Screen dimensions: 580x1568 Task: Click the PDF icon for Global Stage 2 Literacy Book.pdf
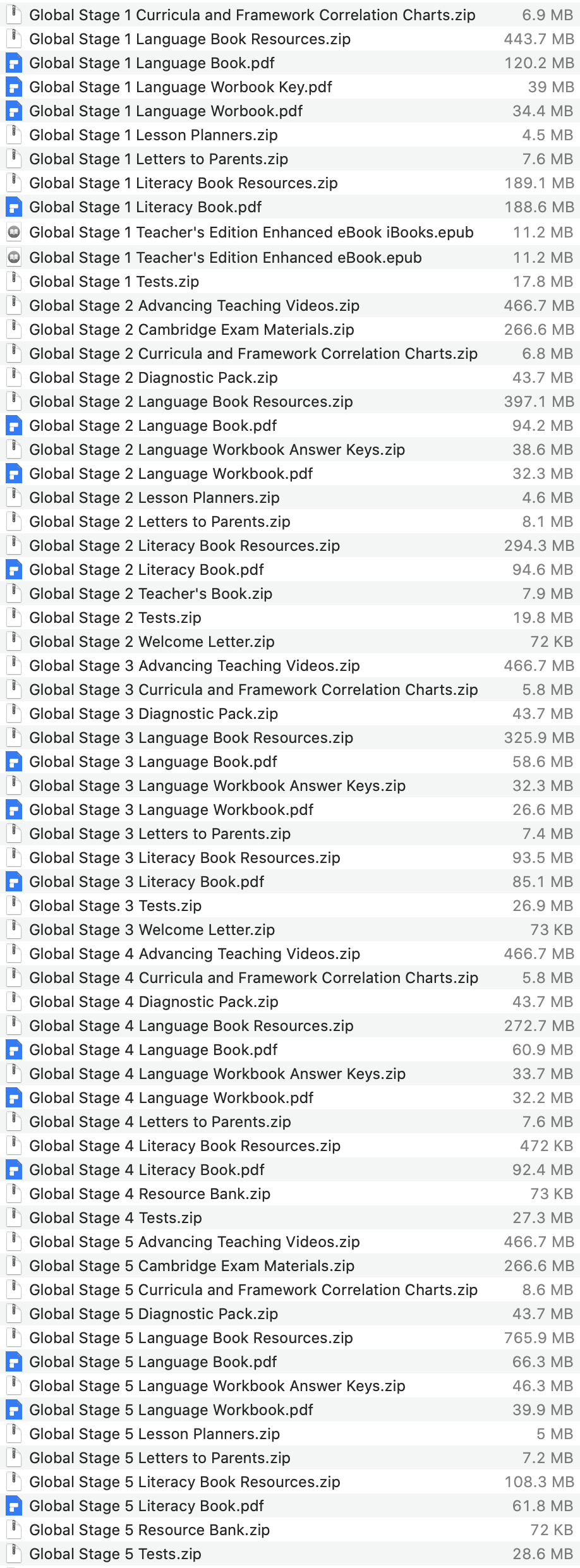coord(13,570)
